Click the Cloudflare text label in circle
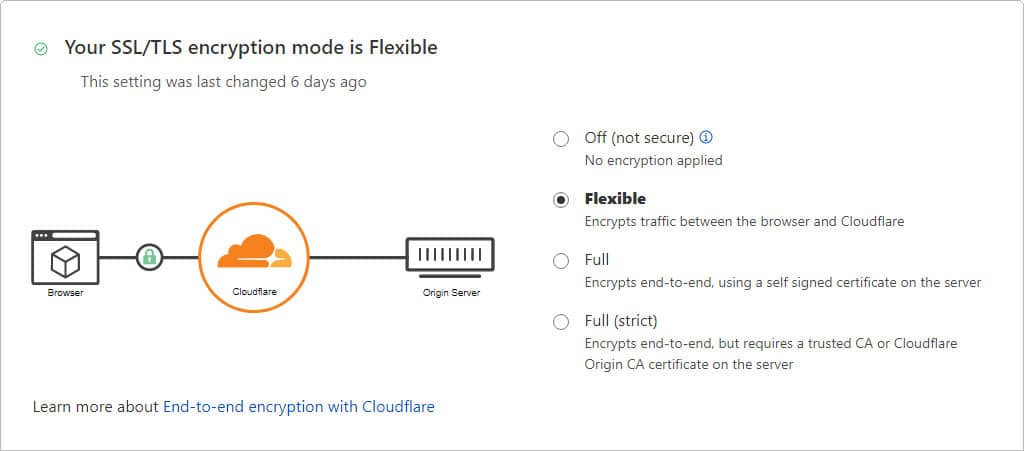1024x451 pixels. pos(252,291)
